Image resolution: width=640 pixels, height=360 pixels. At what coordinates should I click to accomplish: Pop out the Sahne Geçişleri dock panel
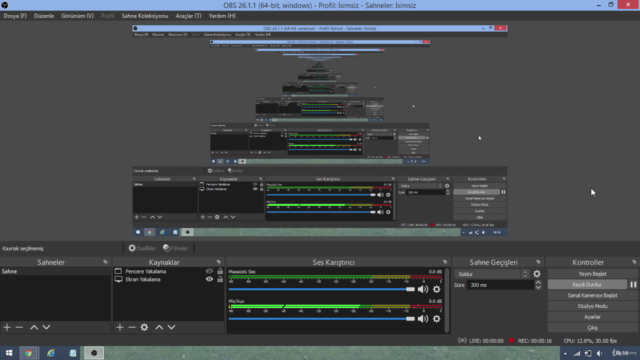click(x=538, y=262)
